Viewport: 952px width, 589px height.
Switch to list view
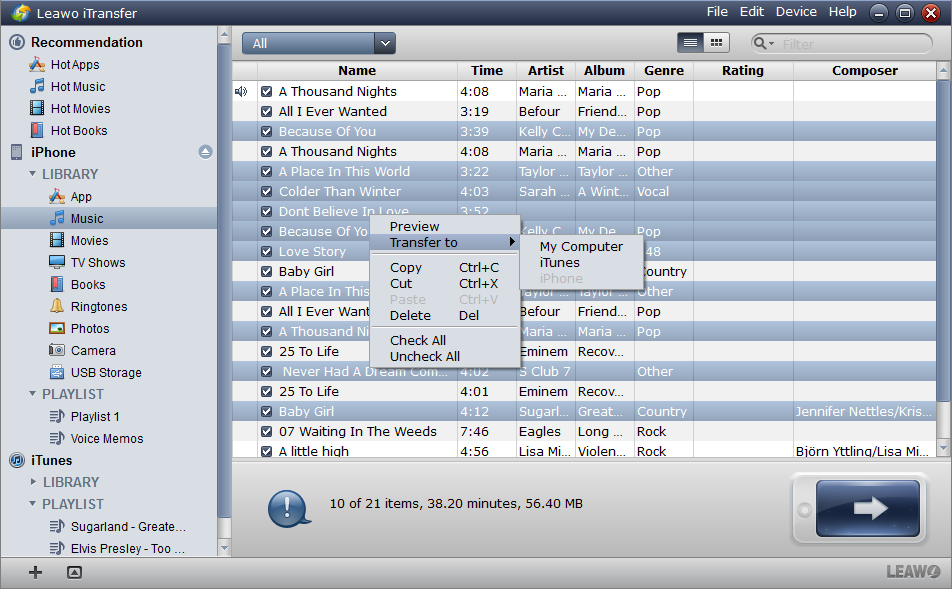[x=690, y=43]
